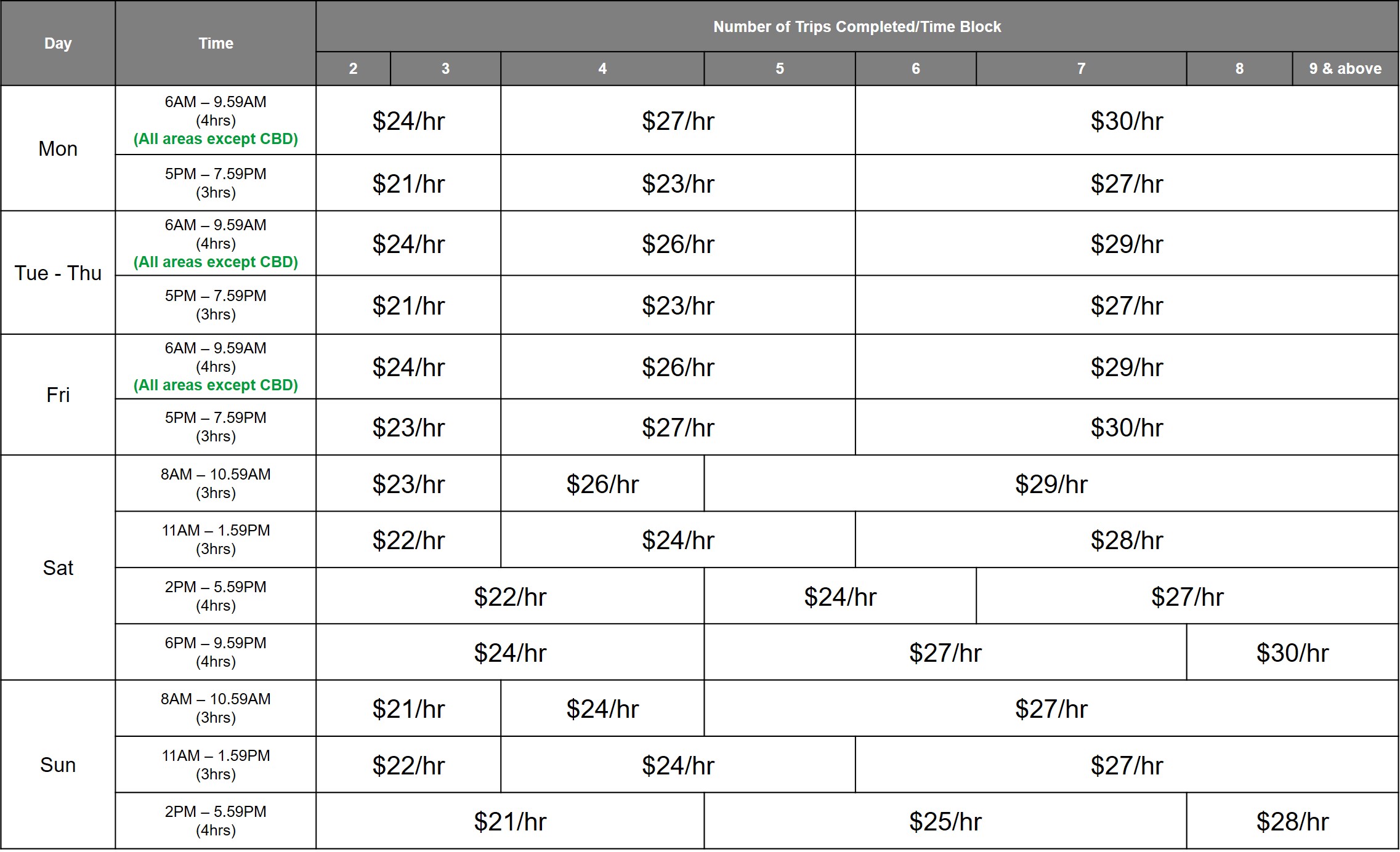Image resolution: width=1400 pixels, height=852 pixels.
Task: Click the "Number of Trips Completed/Time Block" header
Action: pos(857,26)
